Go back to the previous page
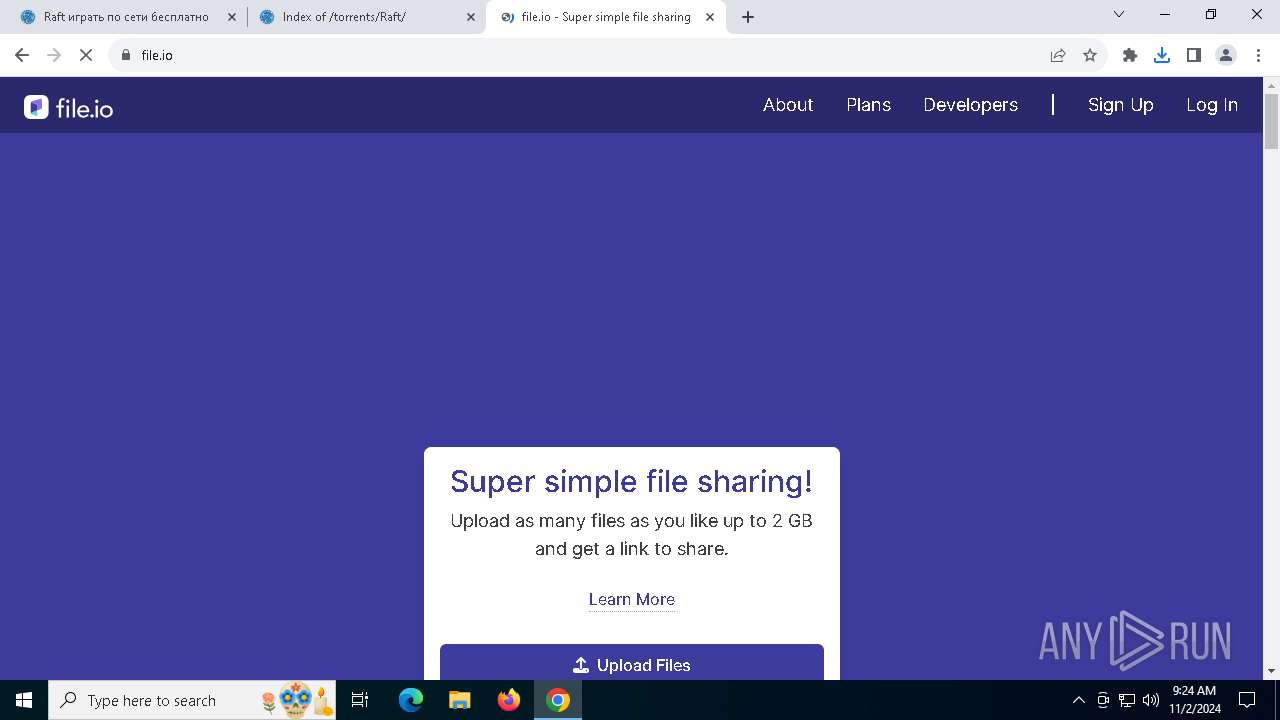1280x720 pixels. tap(22, 55)
